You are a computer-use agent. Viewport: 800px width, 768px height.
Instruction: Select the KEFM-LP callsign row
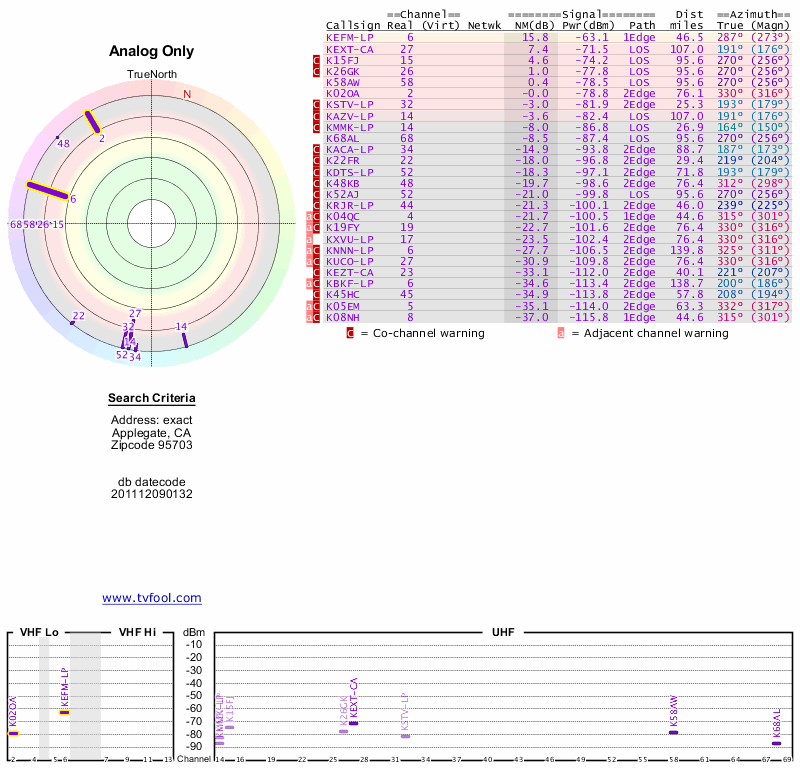coord(350,37)
